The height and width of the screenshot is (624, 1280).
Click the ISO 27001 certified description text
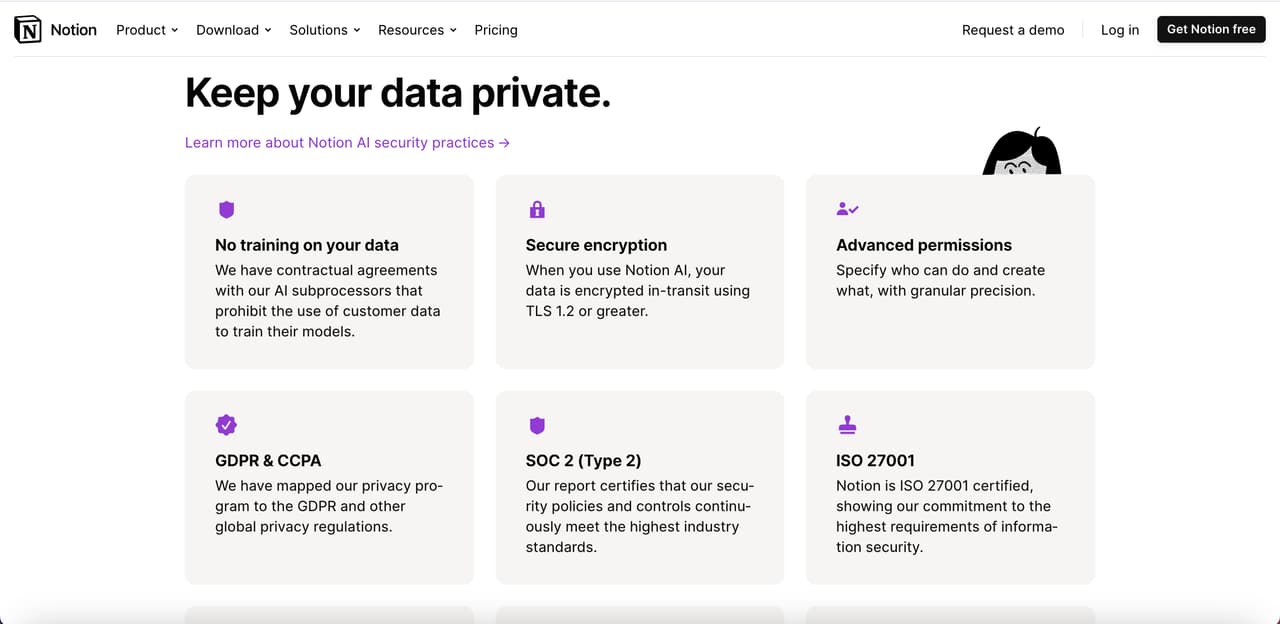pyautogui.click(x=947, y=516)
